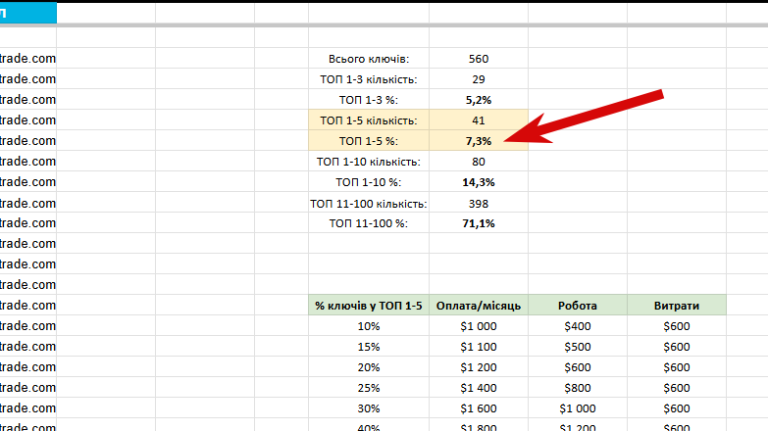Select the 30% row percentage cell

[x=369, y=408]
